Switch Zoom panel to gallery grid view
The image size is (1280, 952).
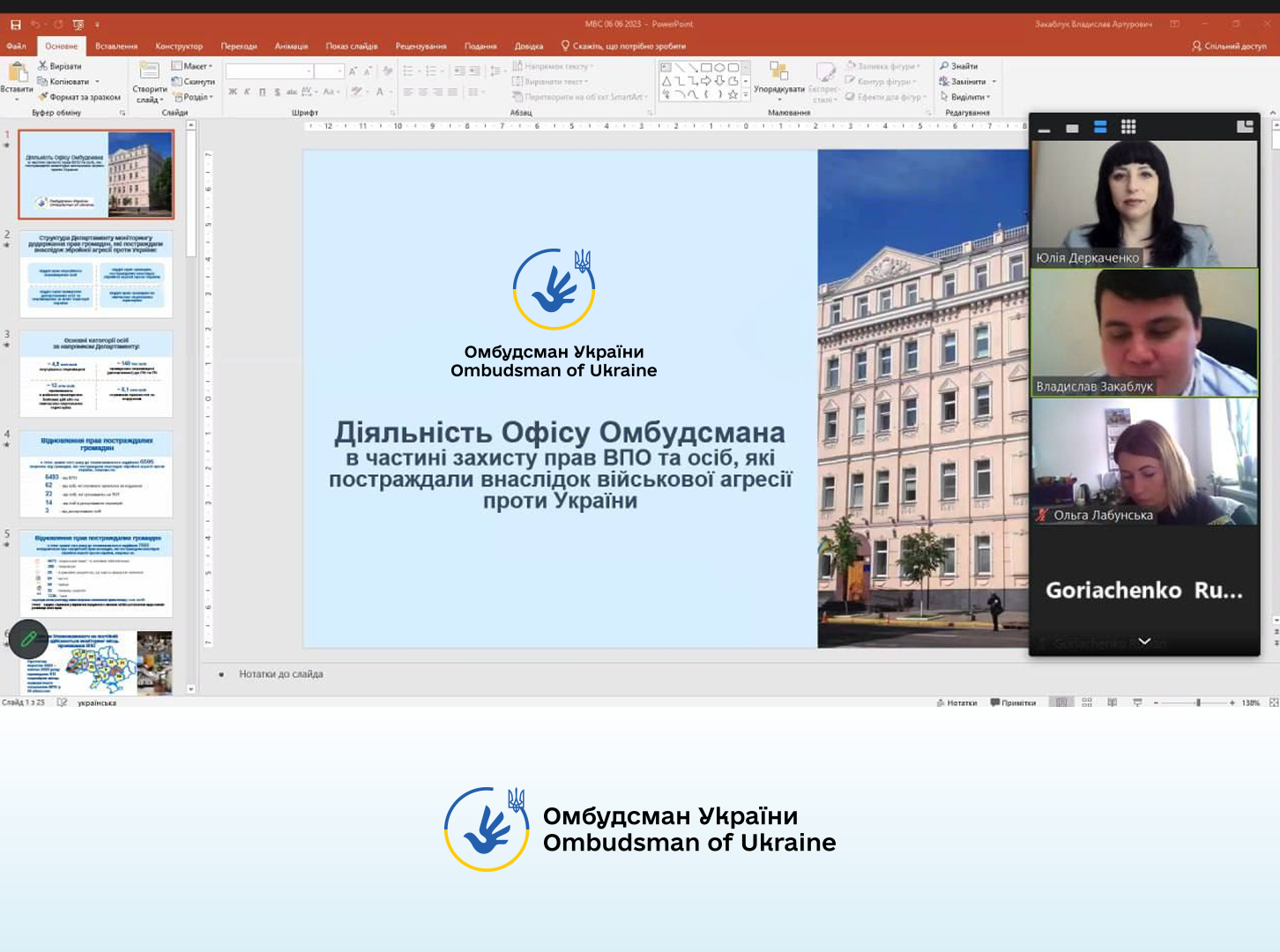(x=1128, y=127)
